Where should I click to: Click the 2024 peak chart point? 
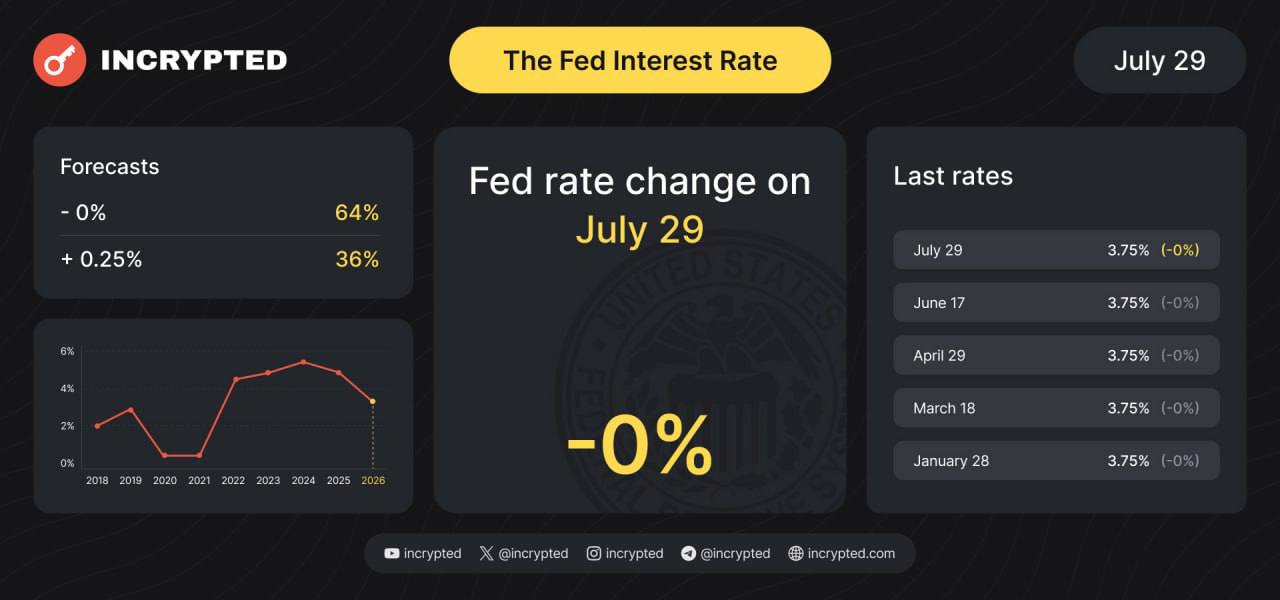tap(303, 362)
